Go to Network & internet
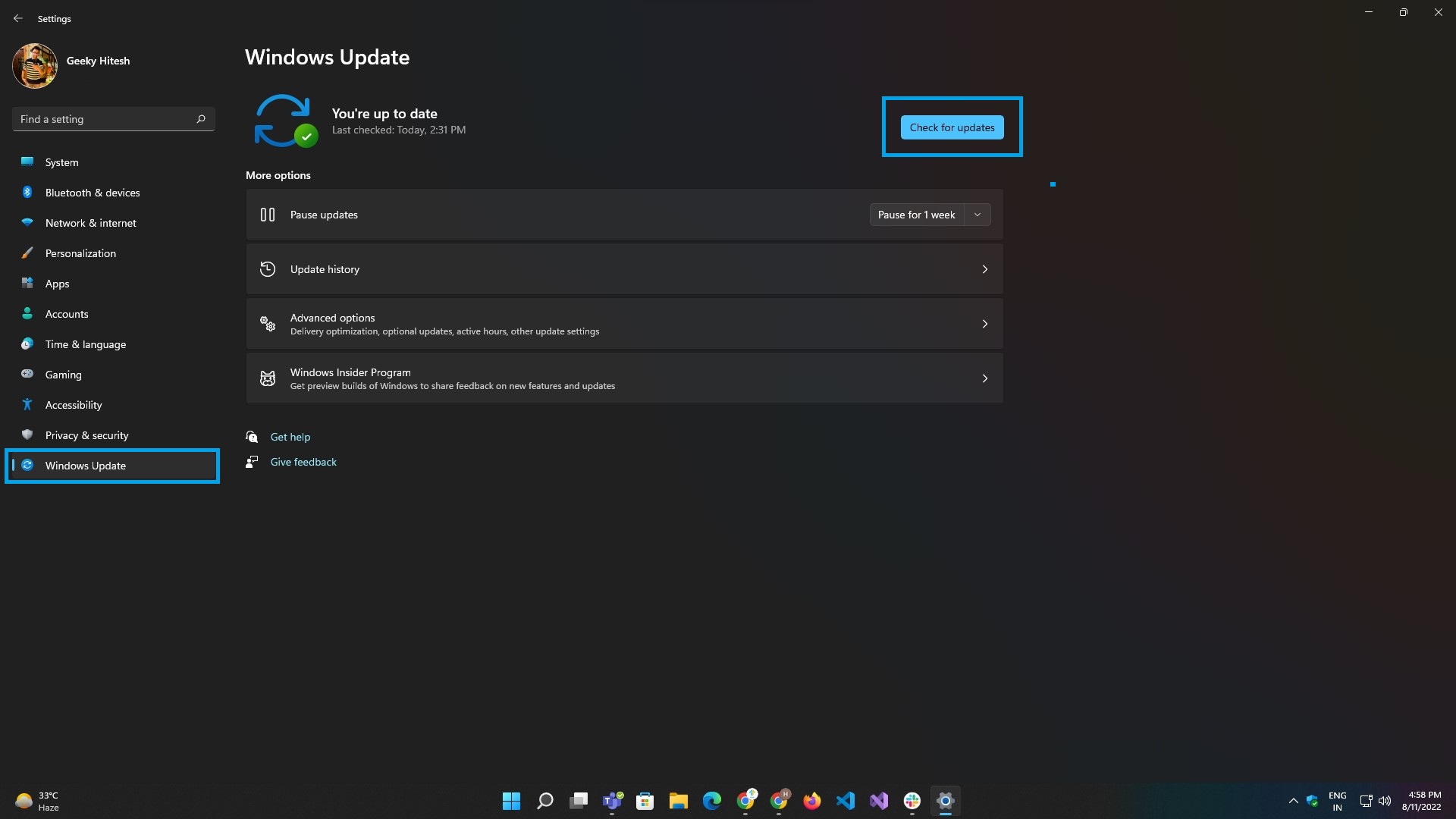This screenshot has height=819, width=1456. coord(114,223)
